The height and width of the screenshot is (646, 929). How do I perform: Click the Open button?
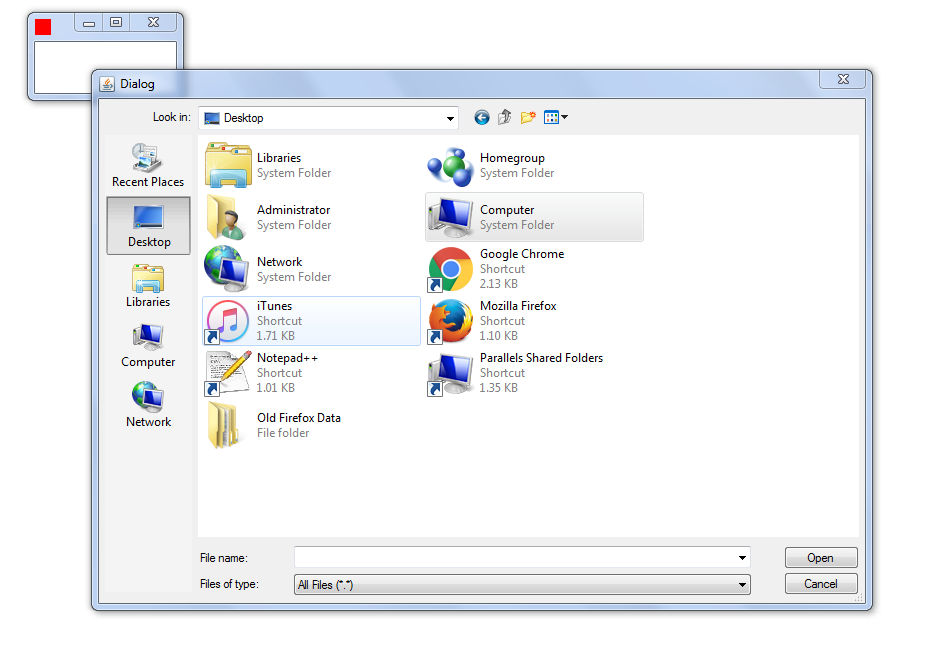820,558
